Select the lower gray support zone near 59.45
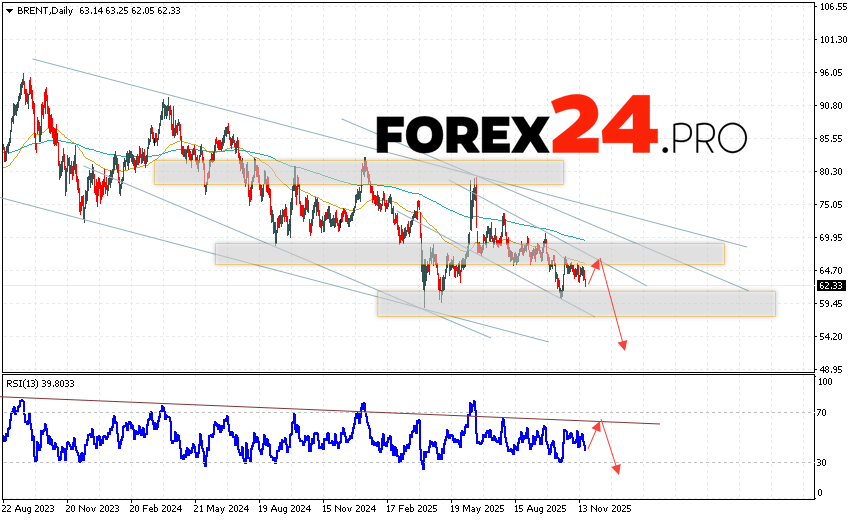The height and width of the screenshot is (520, 854). point(576,303)
